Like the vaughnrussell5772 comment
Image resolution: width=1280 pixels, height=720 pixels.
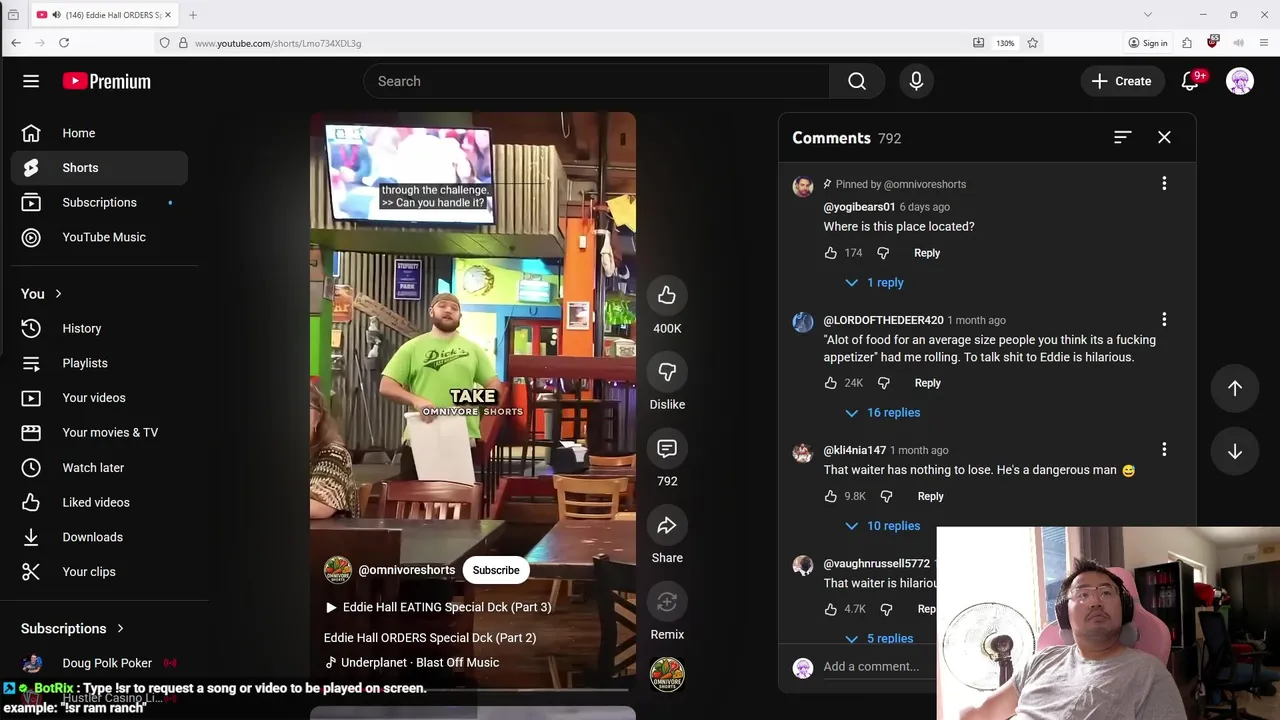[x=831, y=609]
